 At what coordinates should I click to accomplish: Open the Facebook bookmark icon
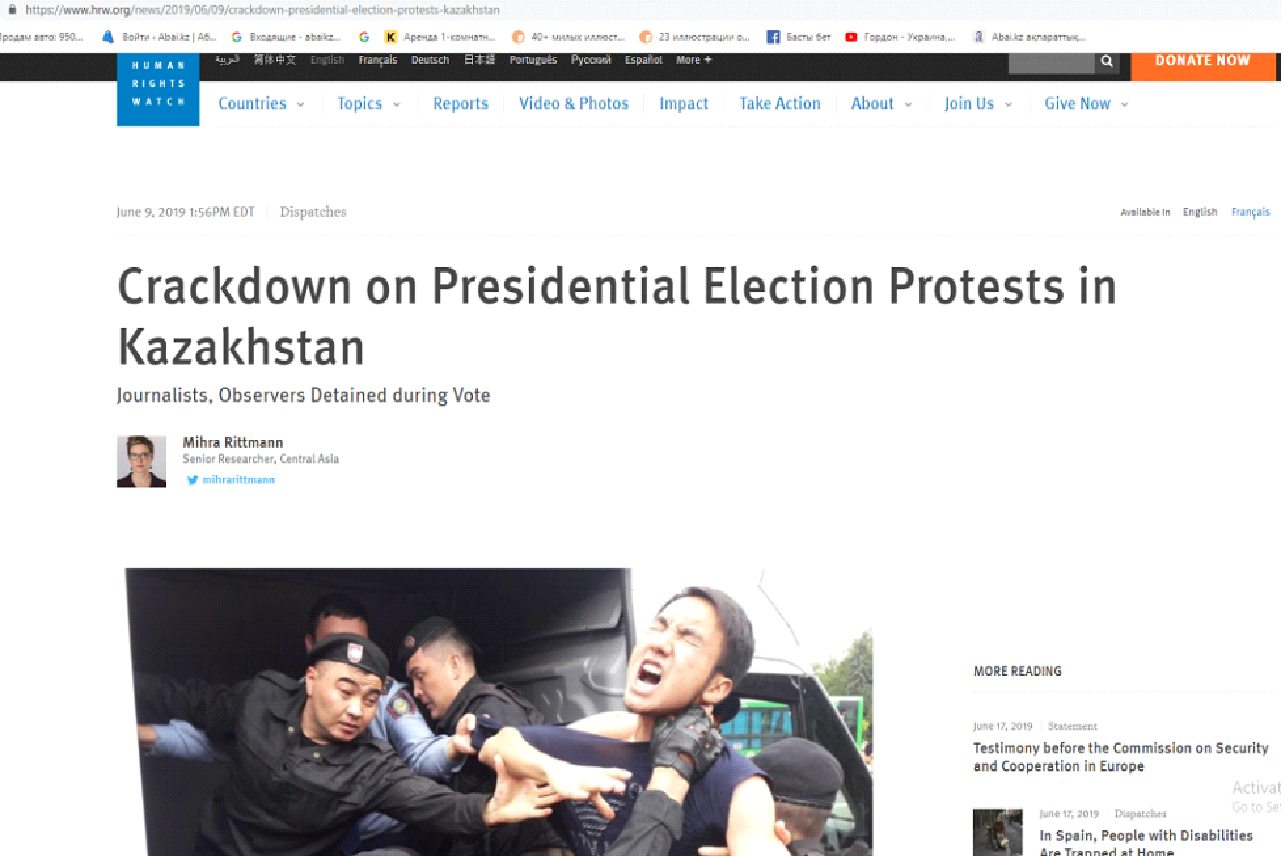tap(773, 37)
